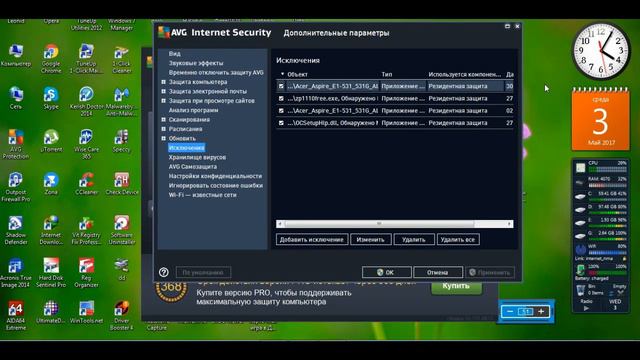Viewport: 640px width, 360px height.
Task: Open Настройки конфиденциальности section
Action: pyautogui.click(x=216, y=176)
